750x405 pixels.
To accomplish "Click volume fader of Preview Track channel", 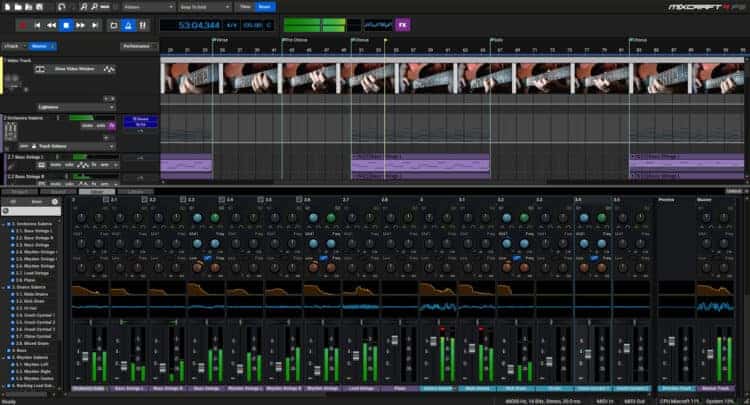I will [672, 341].
